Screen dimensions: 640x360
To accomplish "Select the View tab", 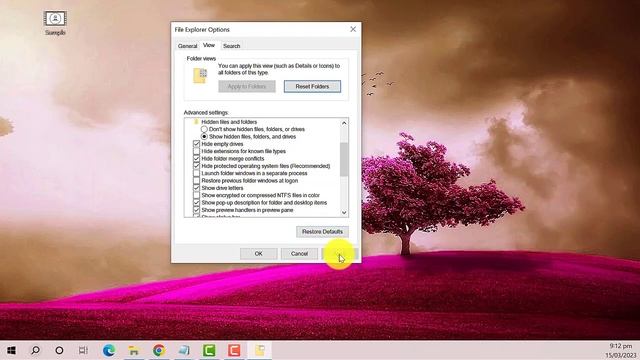I will [209, 45].
